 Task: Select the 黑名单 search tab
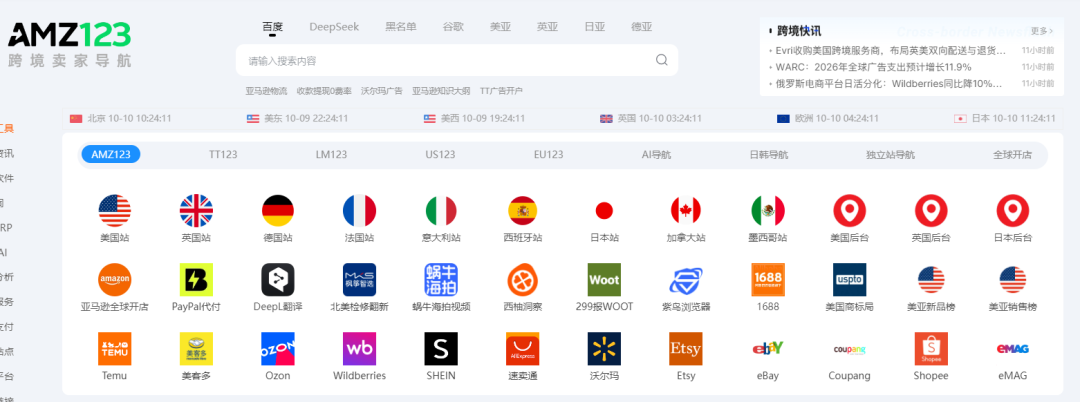(x=401, y=27)
